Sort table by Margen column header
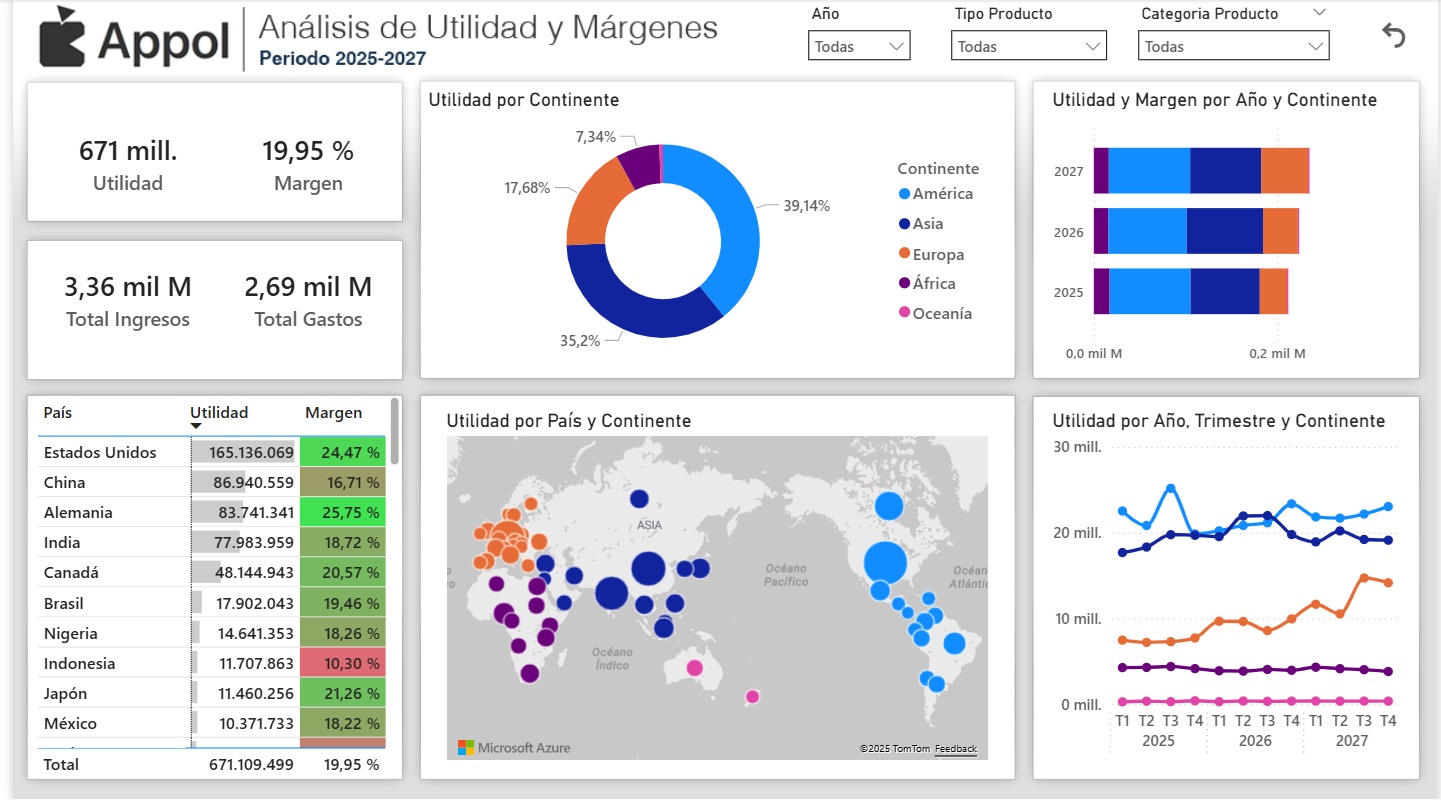 (x=333, y=412)
